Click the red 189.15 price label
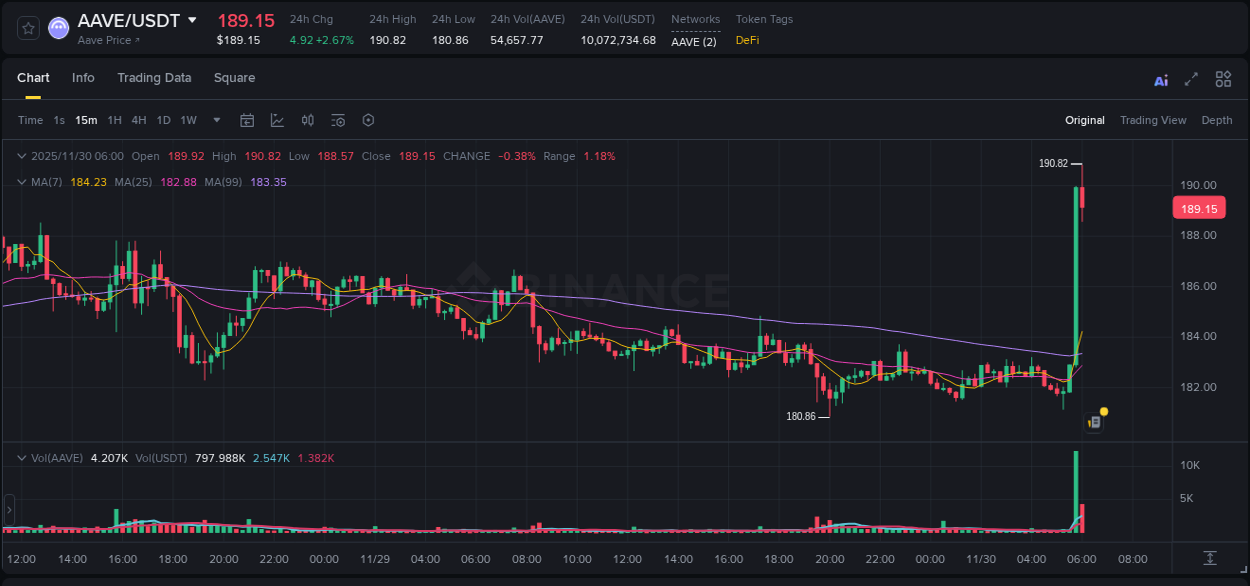Screen dimensions: 1250x586 pos(1199,208)
